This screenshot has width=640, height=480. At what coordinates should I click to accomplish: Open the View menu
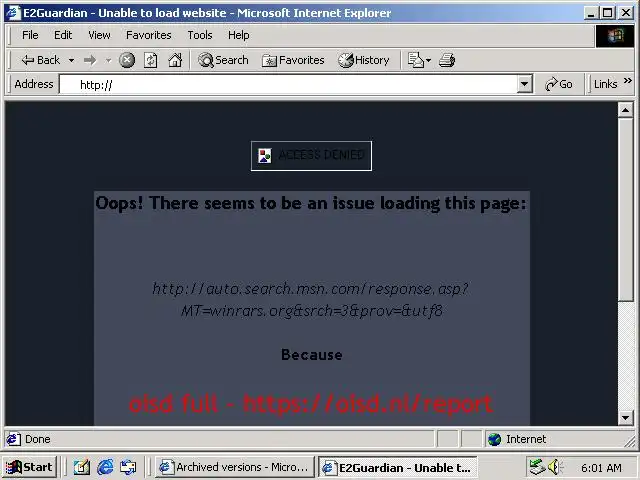tap(99, 35)
